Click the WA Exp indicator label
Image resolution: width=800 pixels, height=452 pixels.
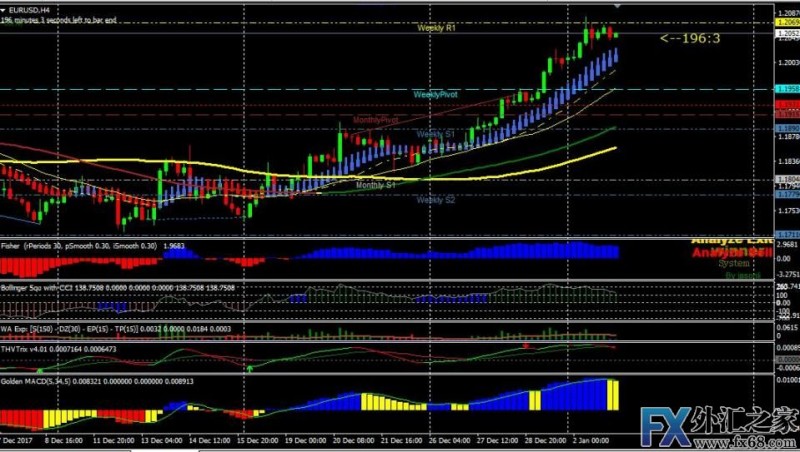(x=115, y=329)
